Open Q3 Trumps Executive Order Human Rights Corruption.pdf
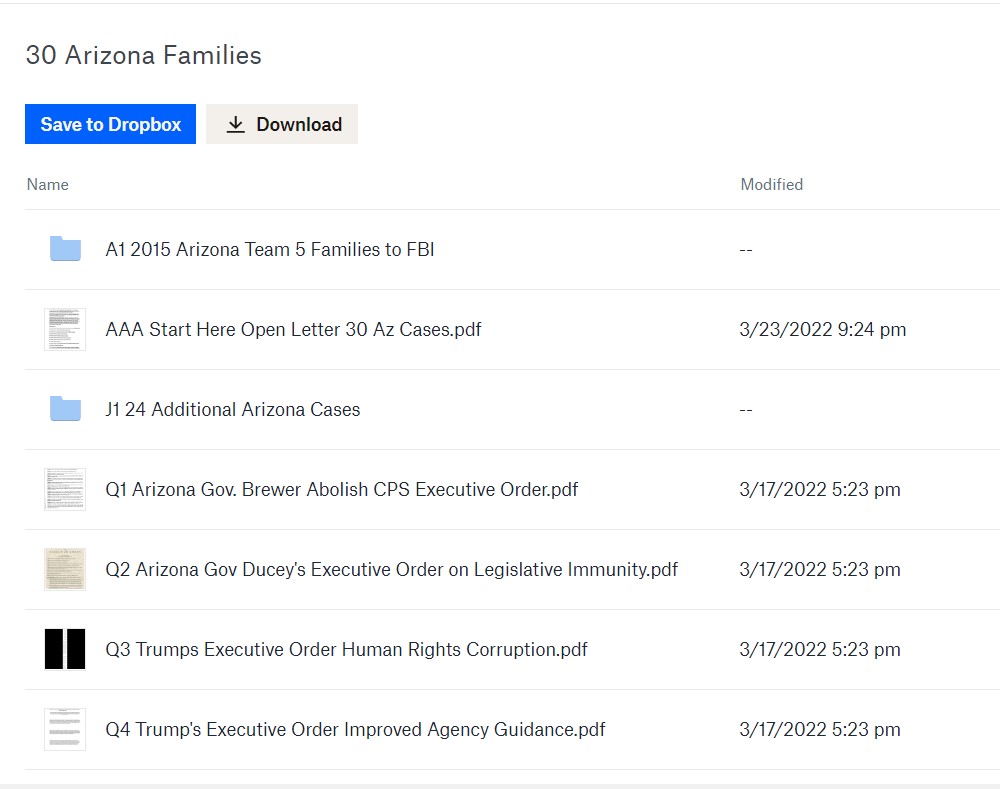The height and width of the screenshot is (789, 1000). (346, 649)
